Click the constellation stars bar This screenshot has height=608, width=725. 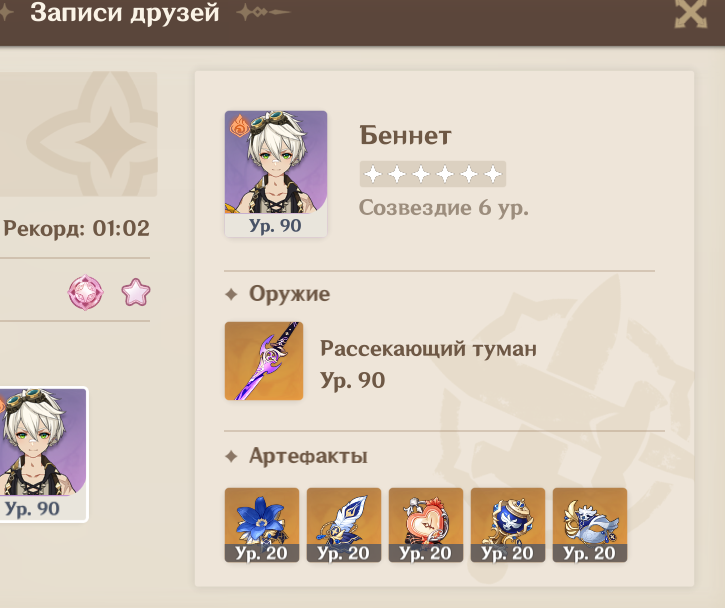(433, 174)
